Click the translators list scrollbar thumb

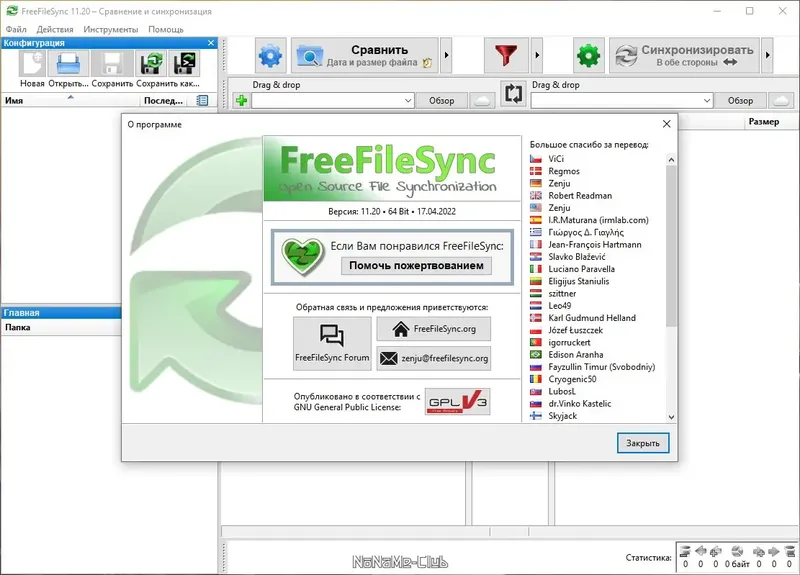pyautogui.click(x=671, y=245)
